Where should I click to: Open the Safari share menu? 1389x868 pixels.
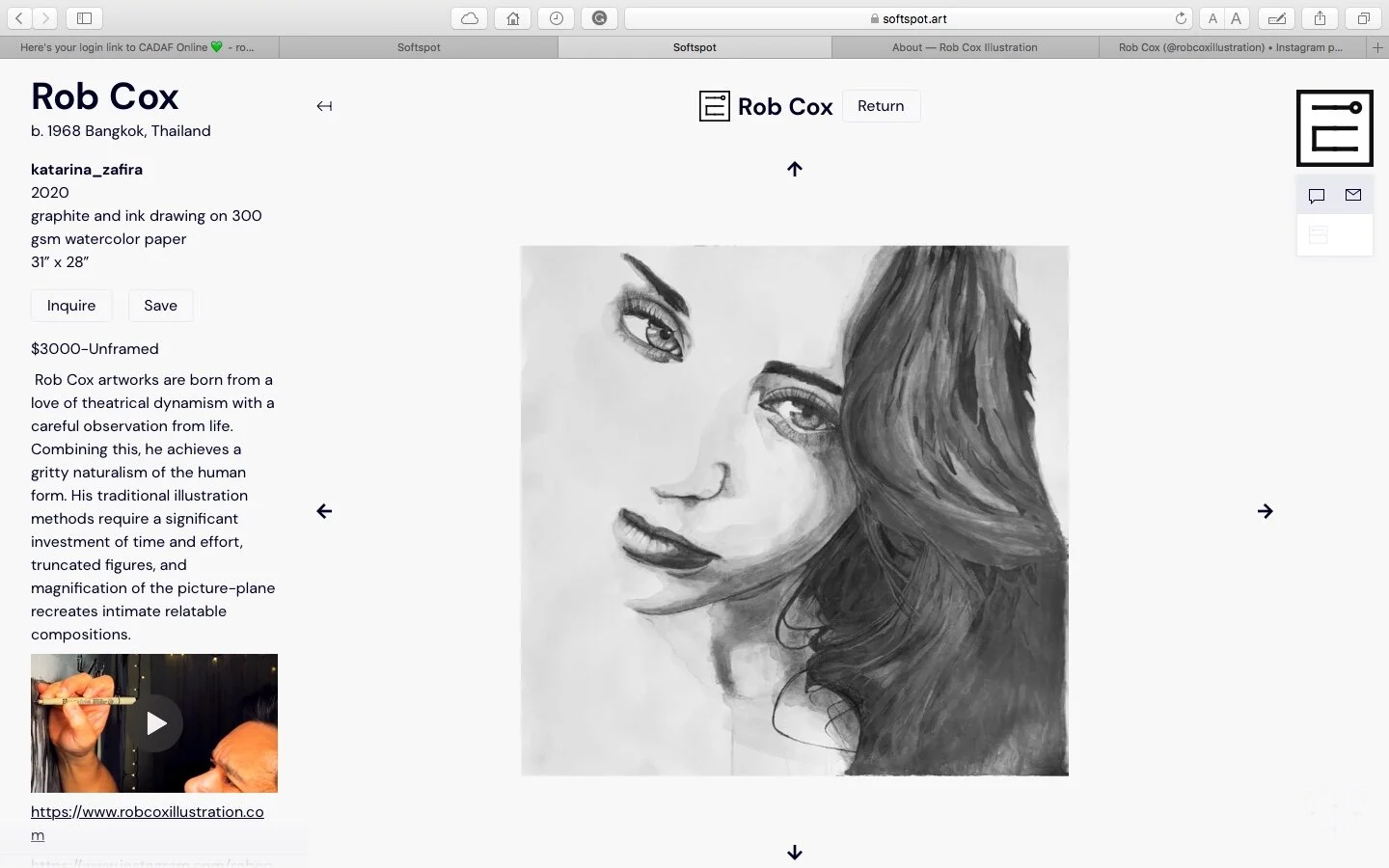(x=1320, y=17)
